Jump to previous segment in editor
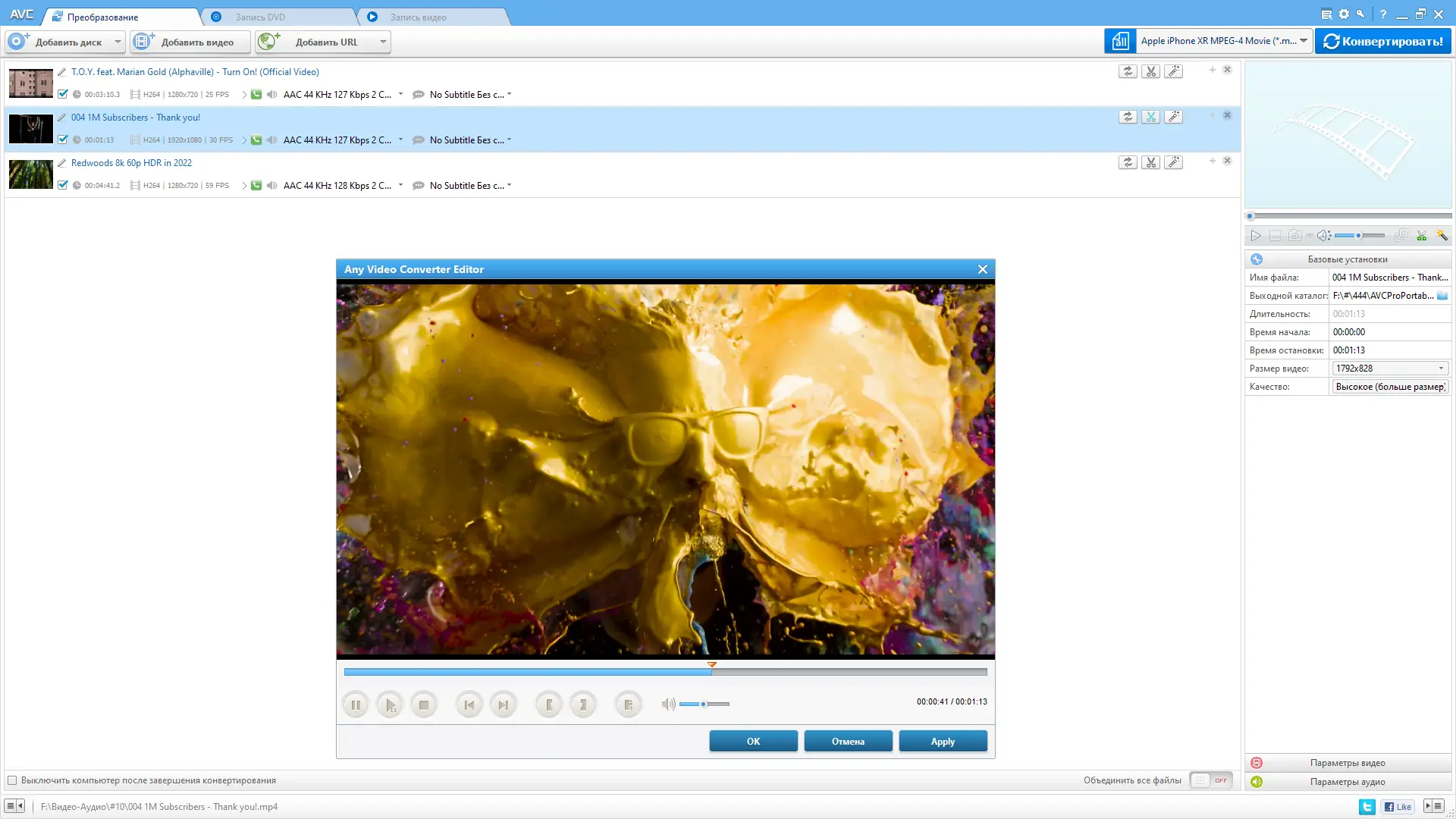Viewport: 1456px width, 819px height. pyautogui.click(x=469, y=704)
